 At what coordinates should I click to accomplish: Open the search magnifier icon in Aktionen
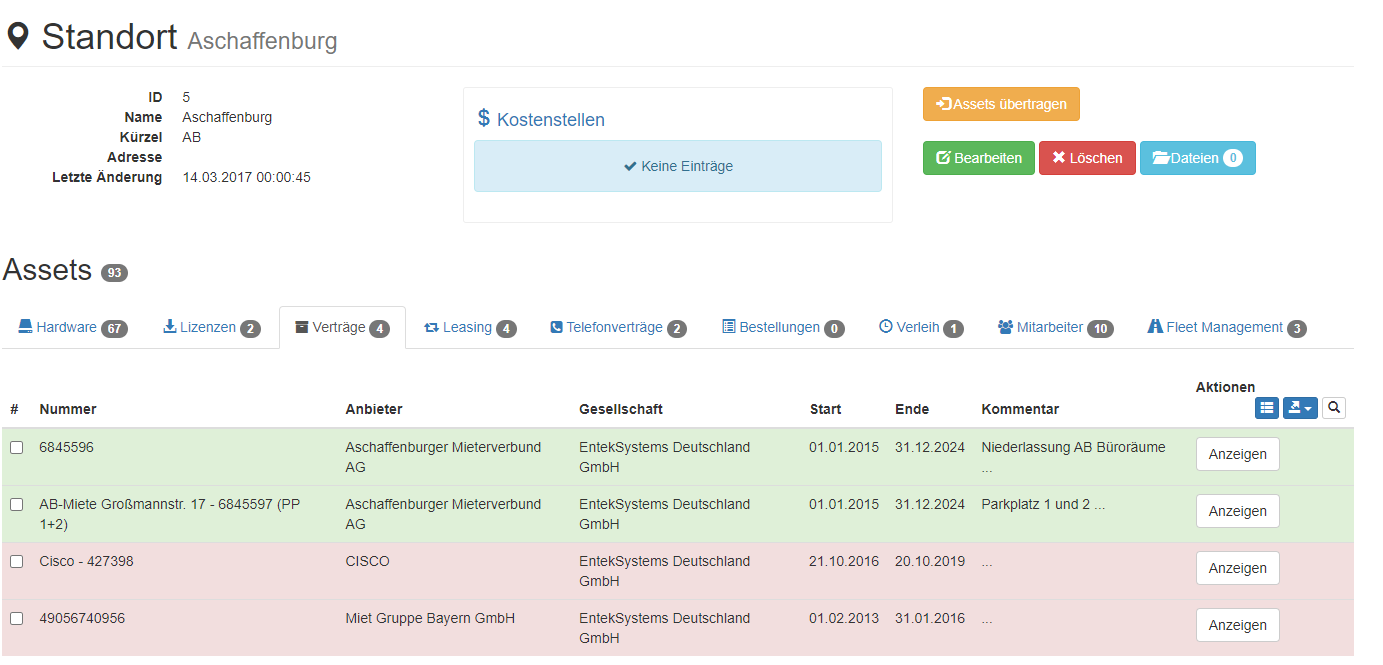1334,408
